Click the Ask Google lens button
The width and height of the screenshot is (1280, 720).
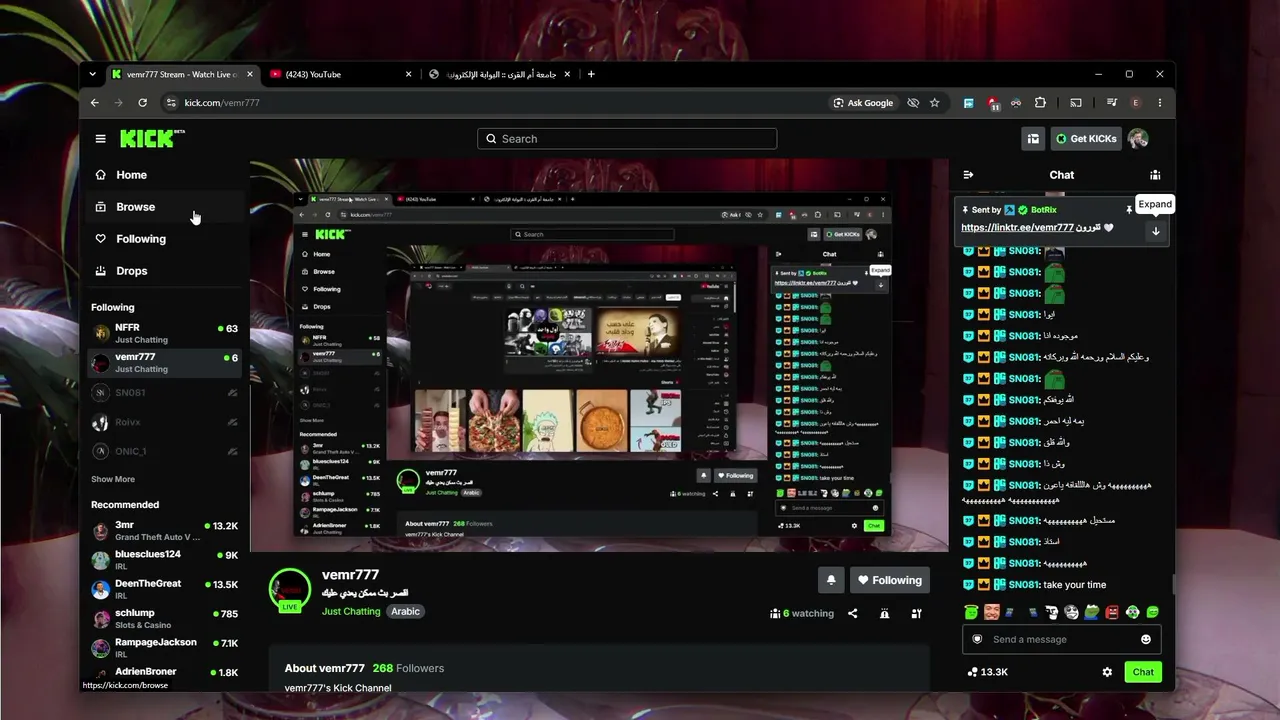[x=864, y=103]
